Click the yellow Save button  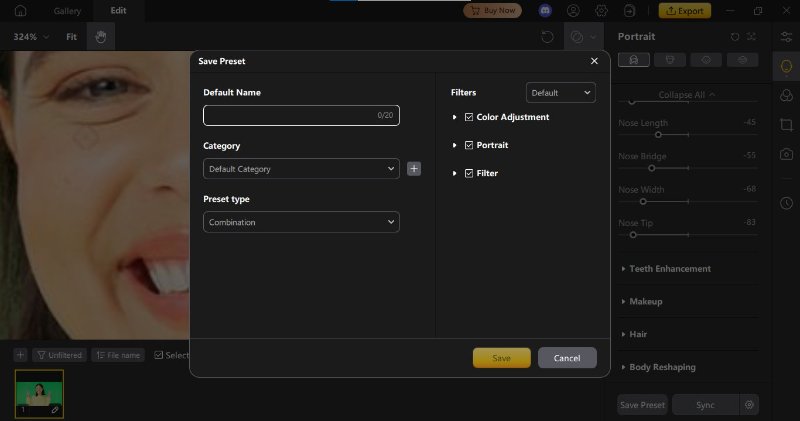[x=501, y=358]
